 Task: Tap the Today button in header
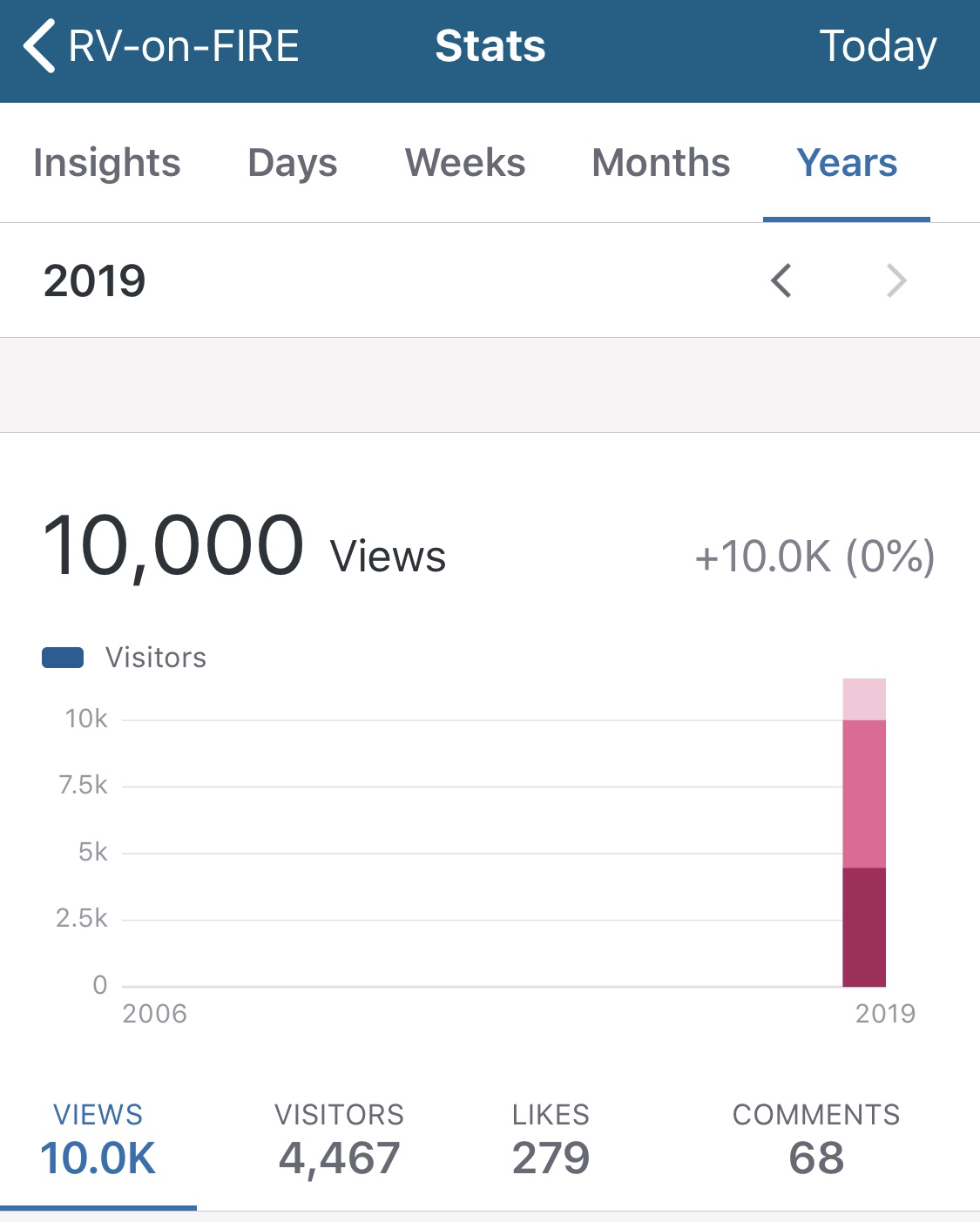(878, 46)
